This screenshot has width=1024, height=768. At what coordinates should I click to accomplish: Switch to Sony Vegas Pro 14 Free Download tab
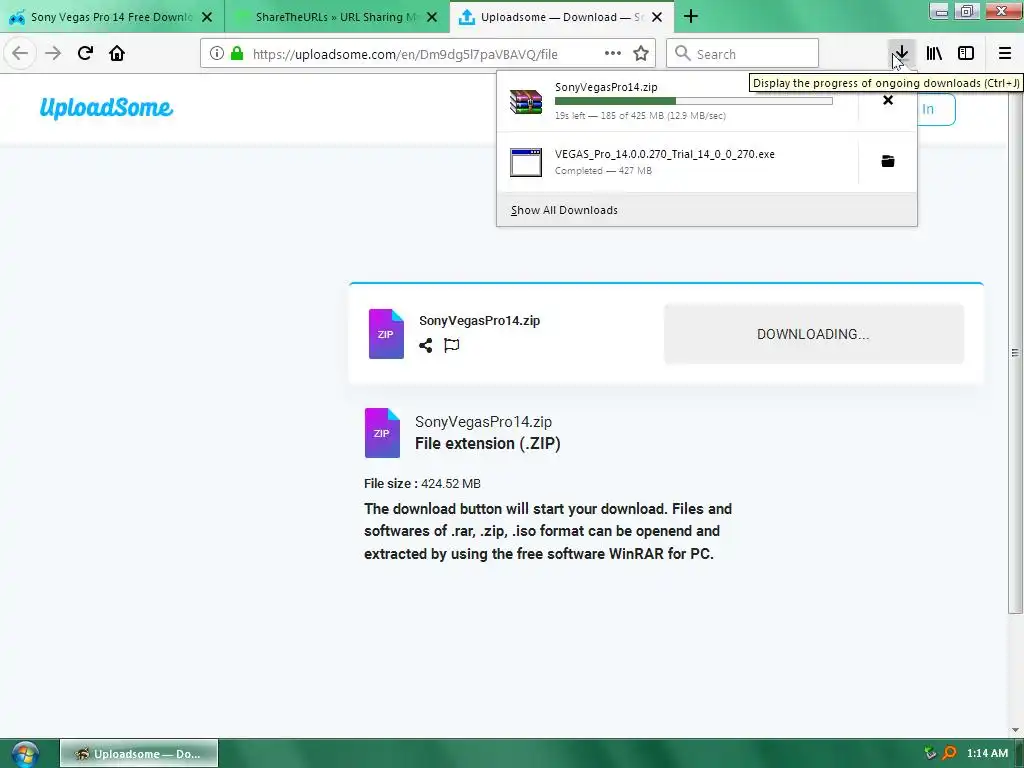point(112,17)
